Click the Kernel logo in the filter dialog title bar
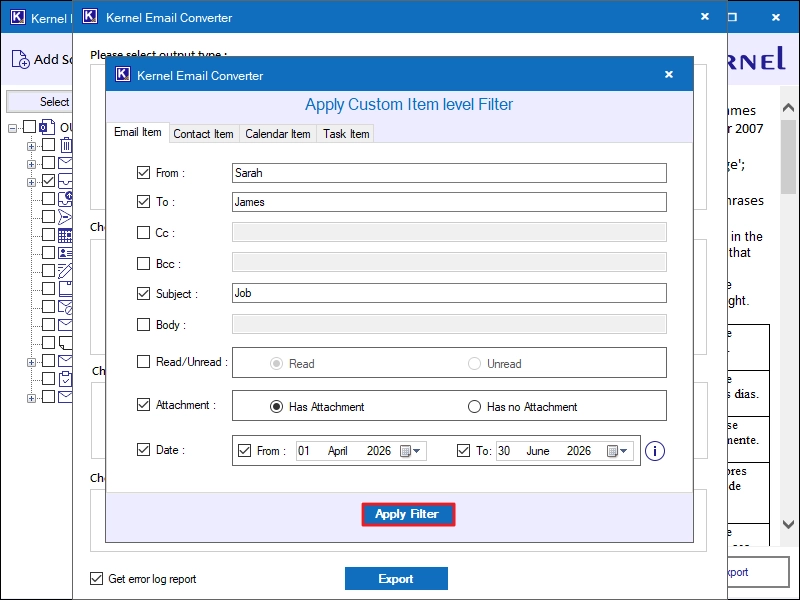Viewport: 800px width, 600px height. point(123,74)
